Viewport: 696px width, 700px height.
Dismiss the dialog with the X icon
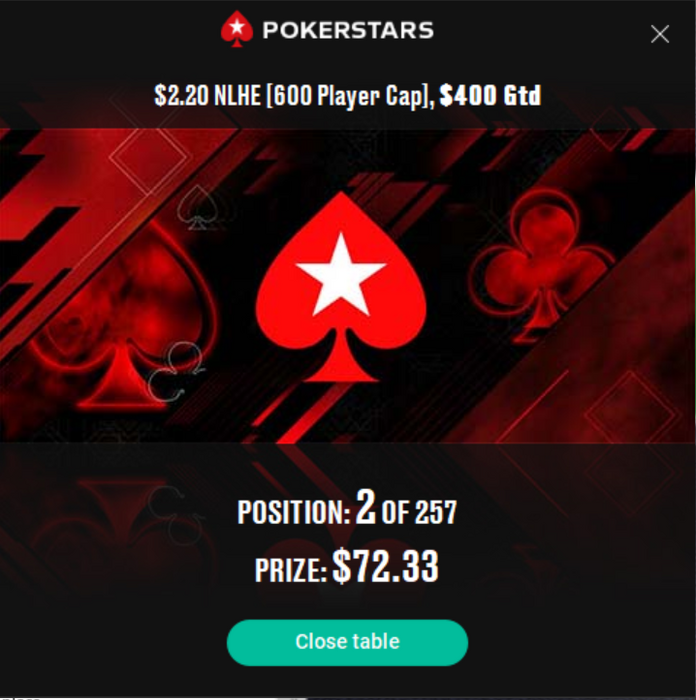coord(659,34)
